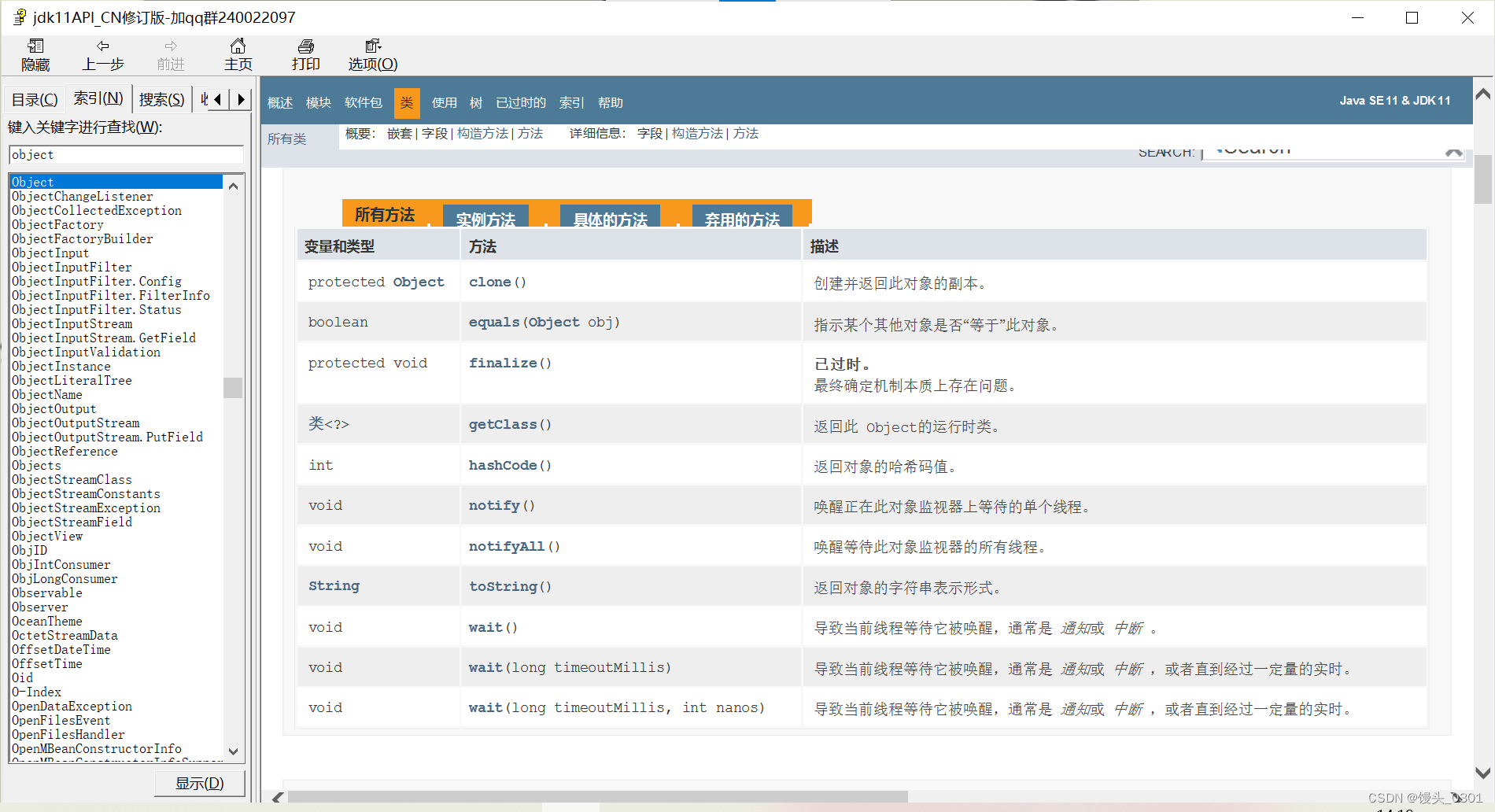This screenshot has width=1495, height=812.
Task: Jump to 方法 in the 详细信息 row
Action: coord(746,134)
